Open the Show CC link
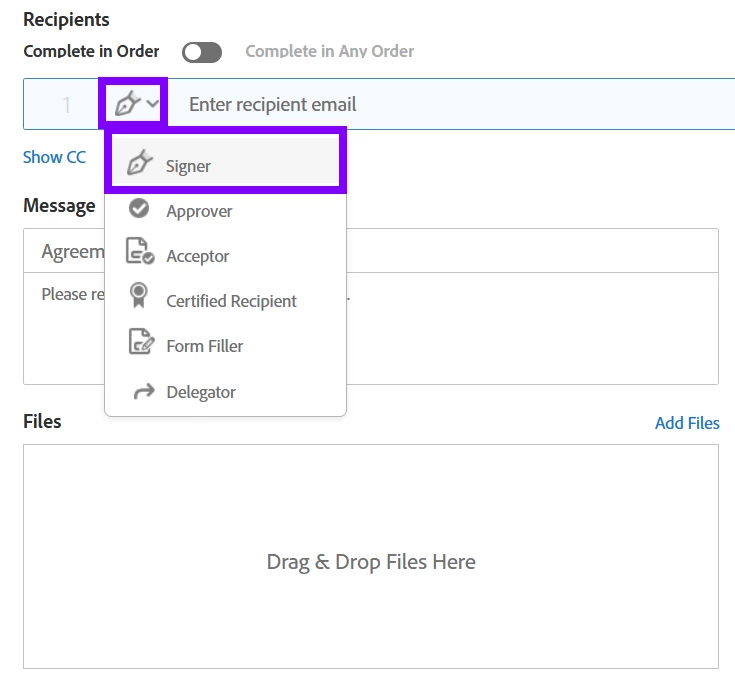The width and height of the screenshot is (735, 683). click(x=54, y=157)
